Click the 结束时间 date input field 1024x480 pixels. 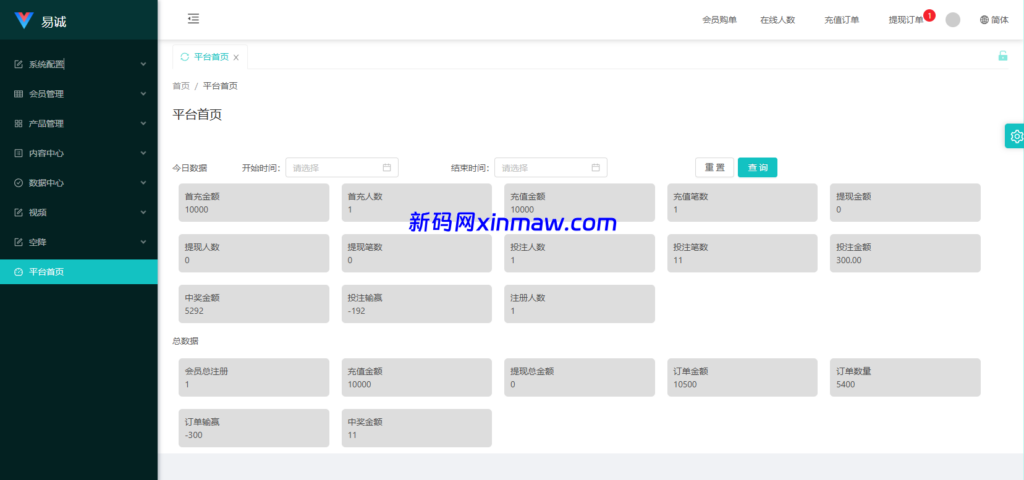pyautogui.click(x=551, y=167)
